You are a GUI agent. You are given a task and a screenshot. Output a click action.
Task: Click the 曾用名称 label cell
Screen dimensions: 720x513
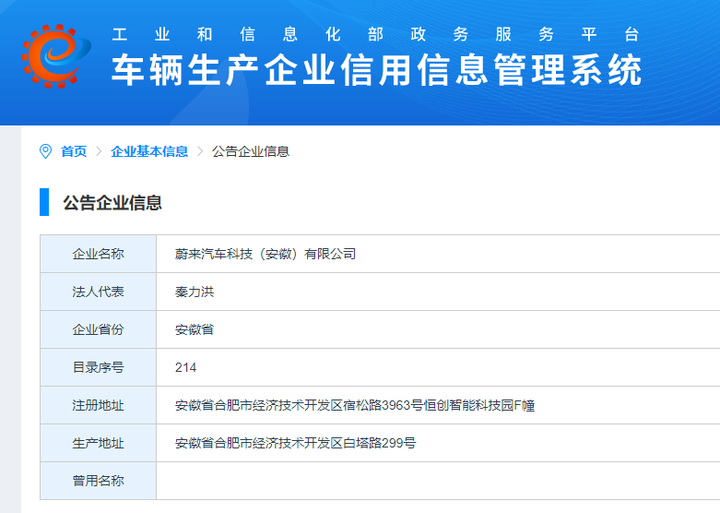(98, 481)
